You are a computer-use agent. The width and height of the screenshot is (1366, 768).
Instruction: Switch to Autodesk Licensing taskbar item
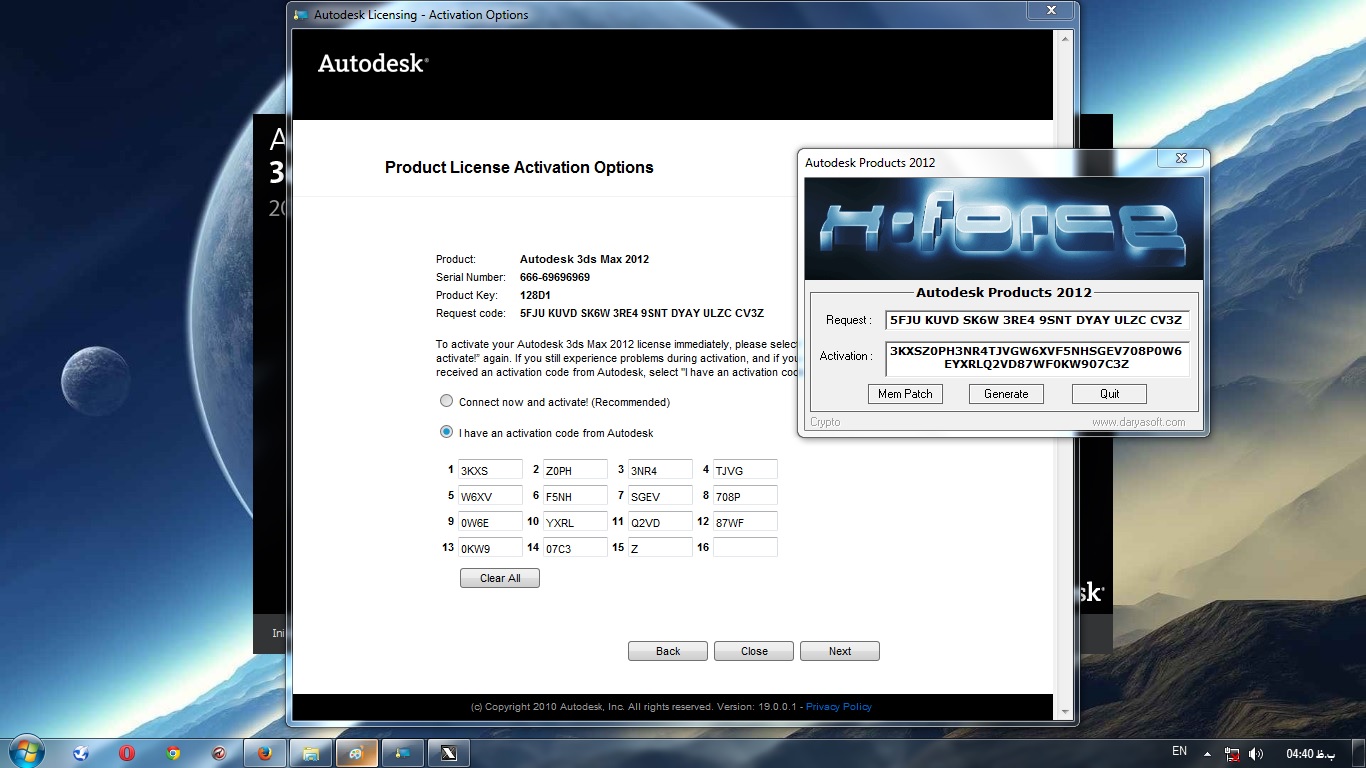403,753
